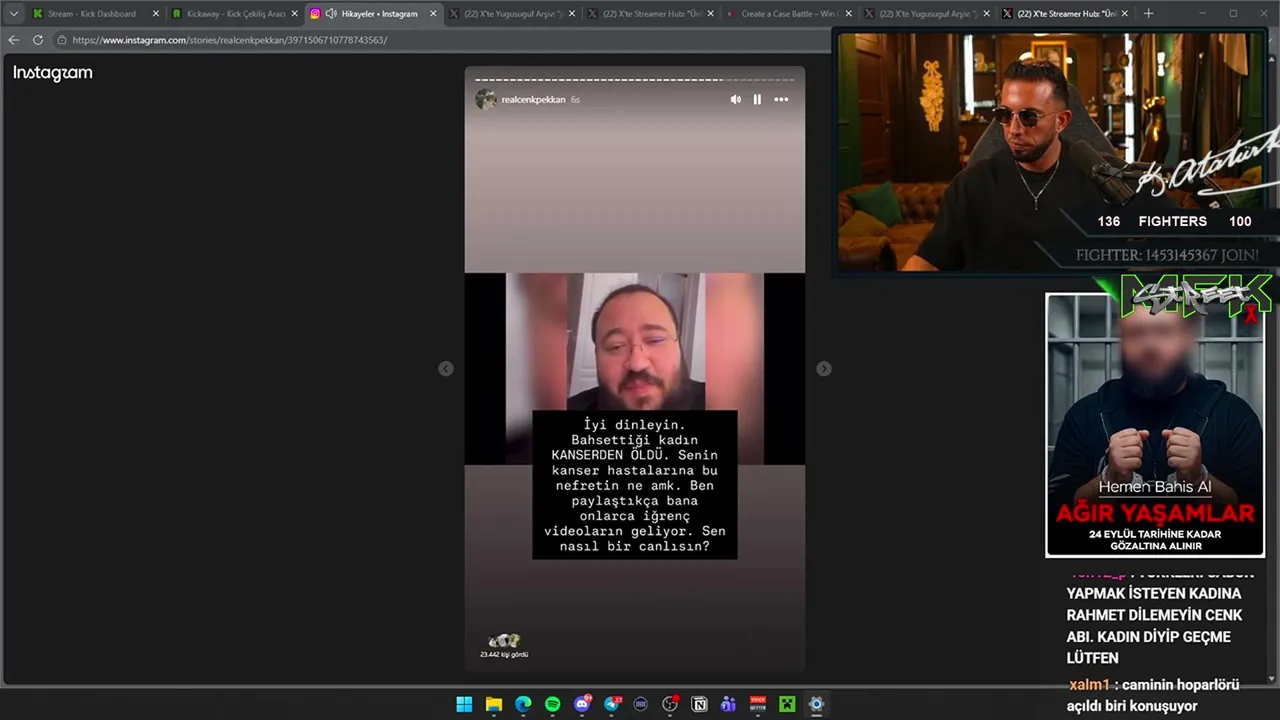The height and width of the screenshot is (720, 1280).
Task: Focus the browser address bar
Action: click(x=440, y=40)
